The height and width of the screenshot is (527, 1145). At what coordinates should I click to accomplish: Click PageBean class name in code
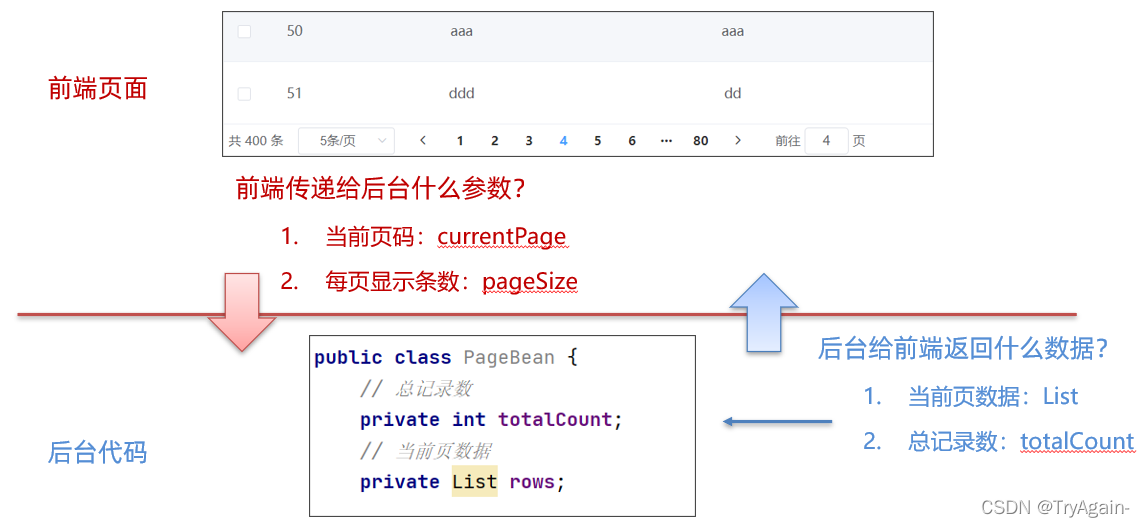(x=509, y=358)
